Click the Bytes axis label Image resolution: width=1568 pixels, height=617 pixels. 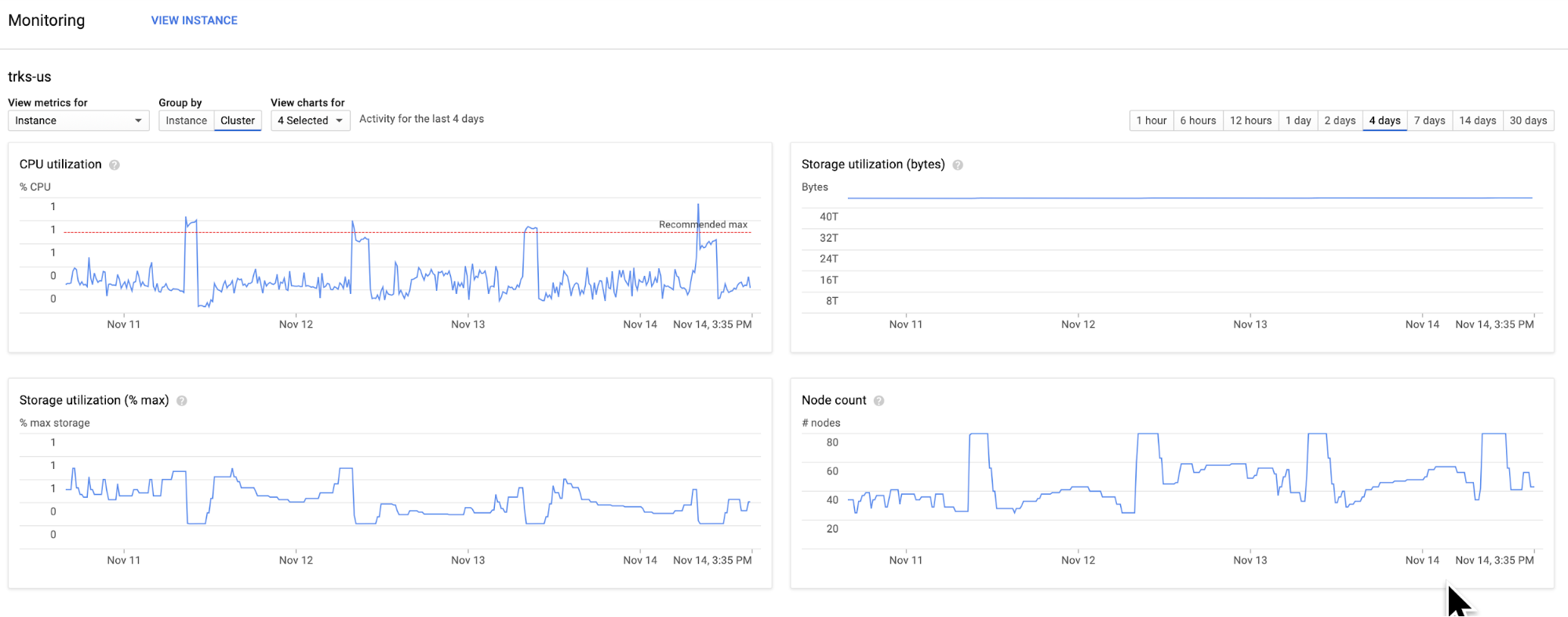(x=815, y=187)
